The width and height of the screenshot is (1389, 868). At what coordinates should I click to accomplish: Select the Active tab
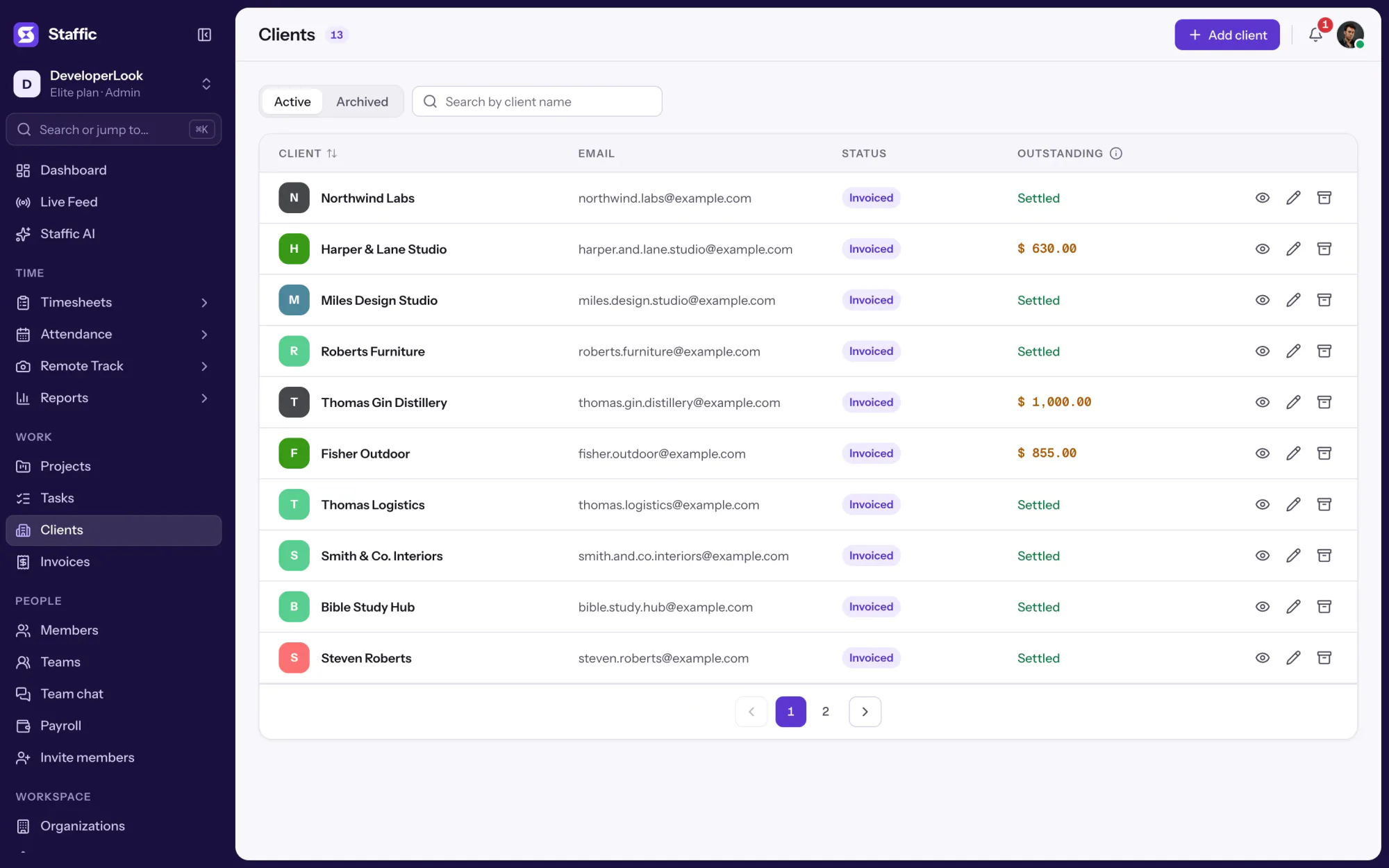click(x=292, y=102)
